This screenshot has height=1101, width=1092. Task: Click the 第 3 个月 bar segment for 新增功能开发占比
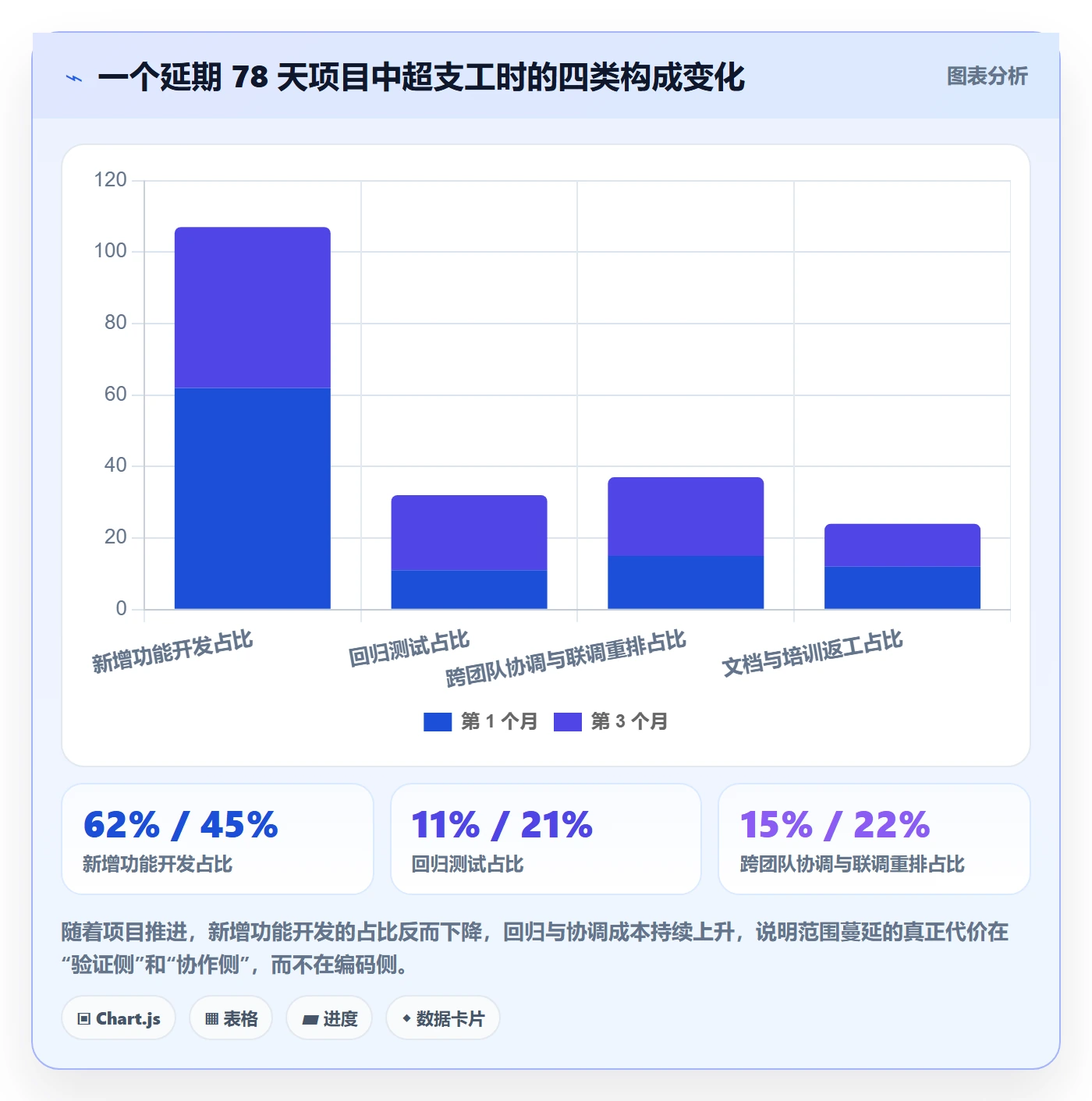coord(253,308)
